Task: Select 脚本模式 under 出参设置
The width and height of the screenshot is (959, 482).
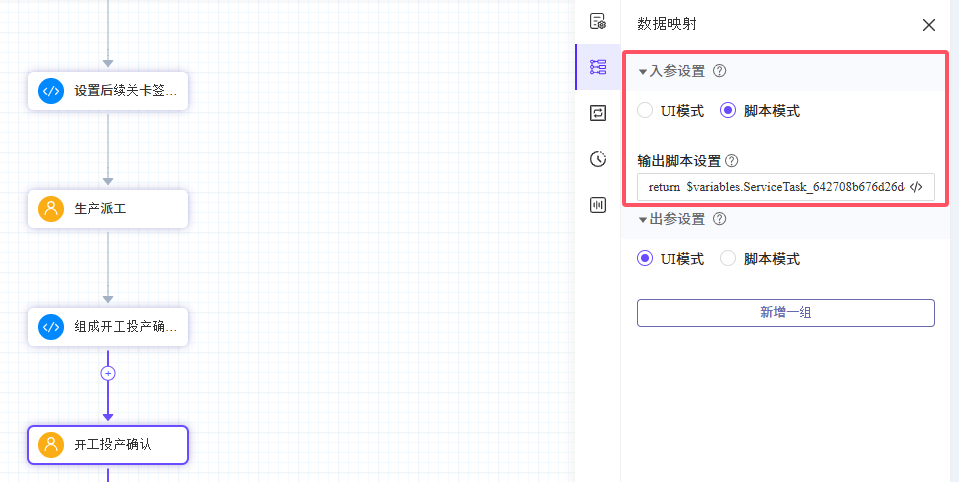Action: pos(728,259)
